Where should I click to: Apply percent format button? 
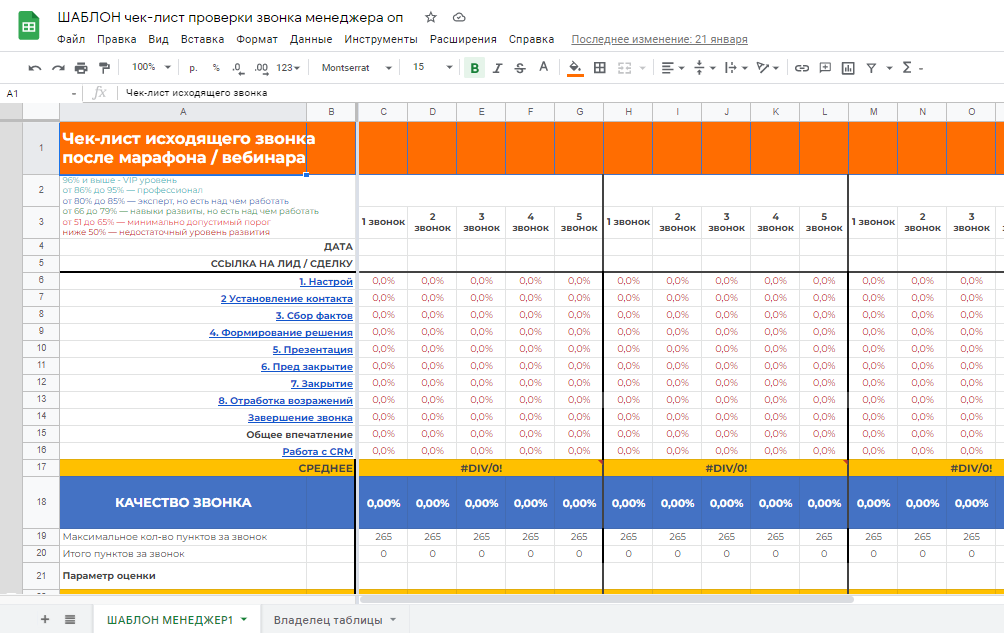216,68
